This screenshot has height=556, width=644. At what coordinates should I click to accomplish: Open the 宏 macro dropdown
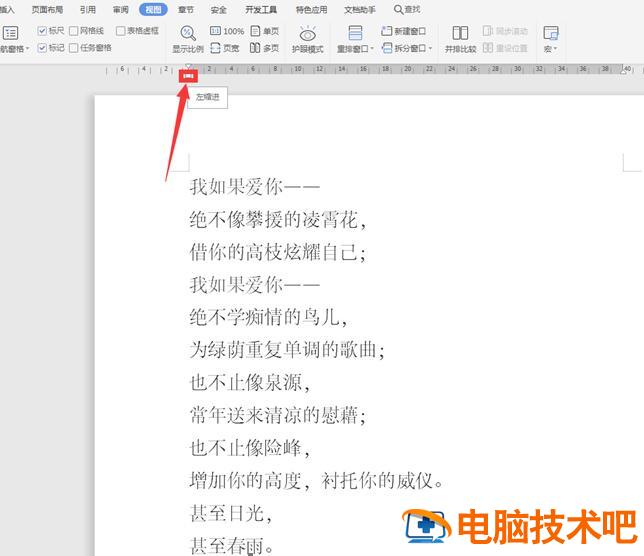(x=550, y=48)
